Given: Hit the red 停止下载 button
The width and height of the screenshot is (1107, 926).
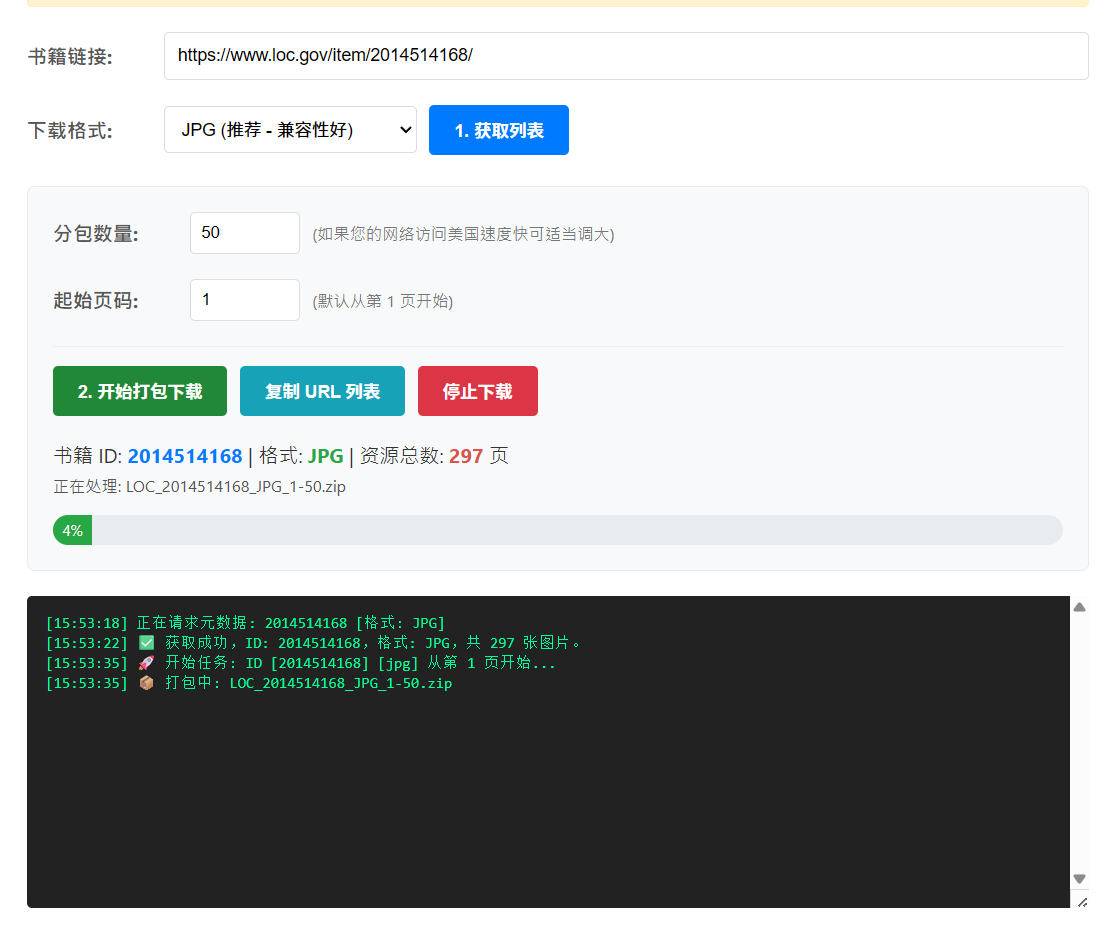Looking at the screenshot, I should (x=477, y=391).
